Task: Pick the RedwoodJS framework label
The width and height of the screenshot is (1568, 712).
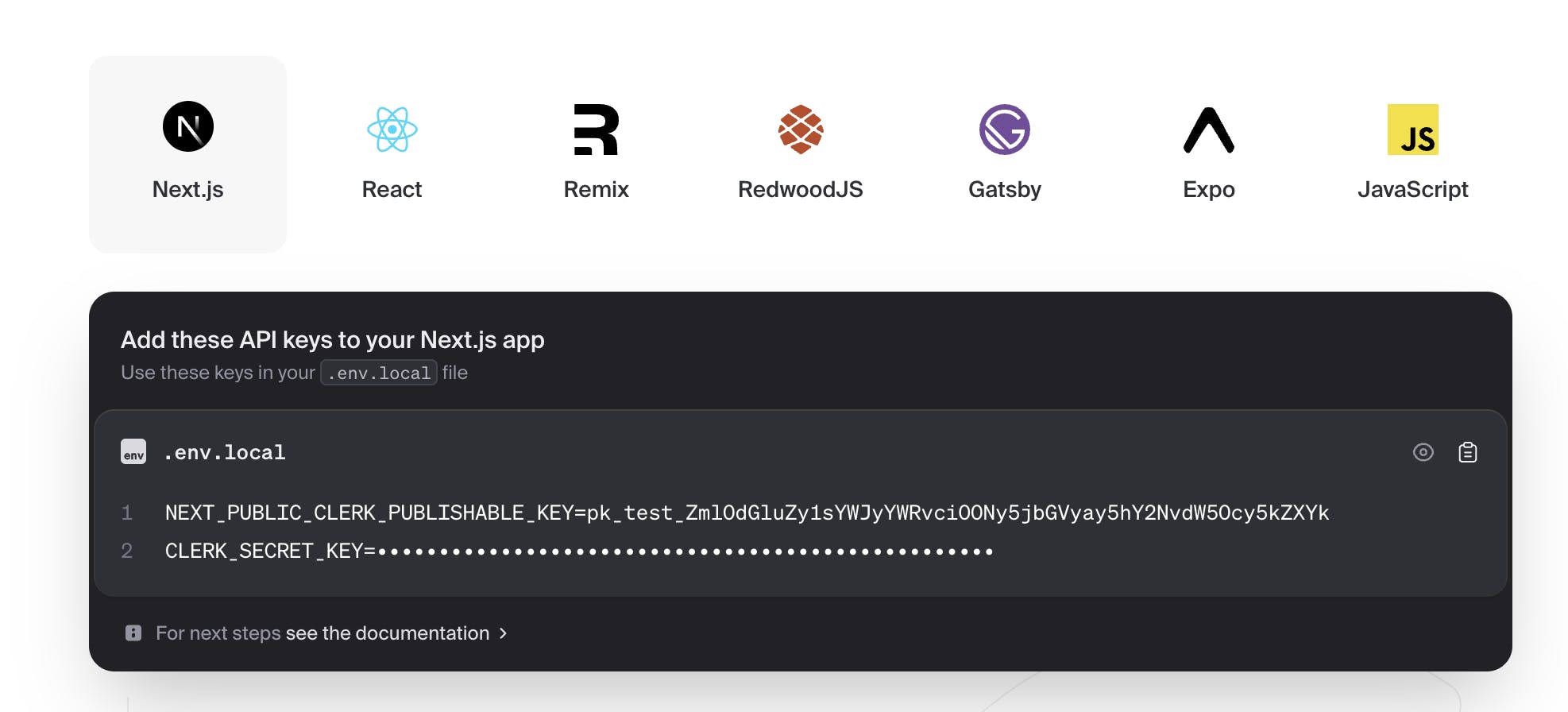Action: pos(801,189)
